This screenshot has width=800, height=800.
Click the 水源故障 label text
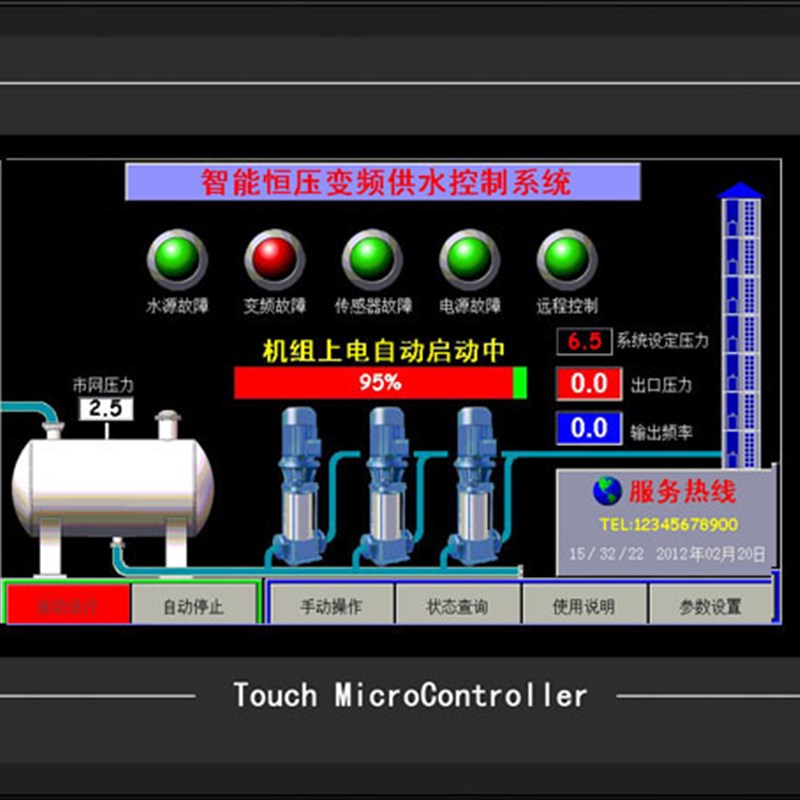[178, 306]
